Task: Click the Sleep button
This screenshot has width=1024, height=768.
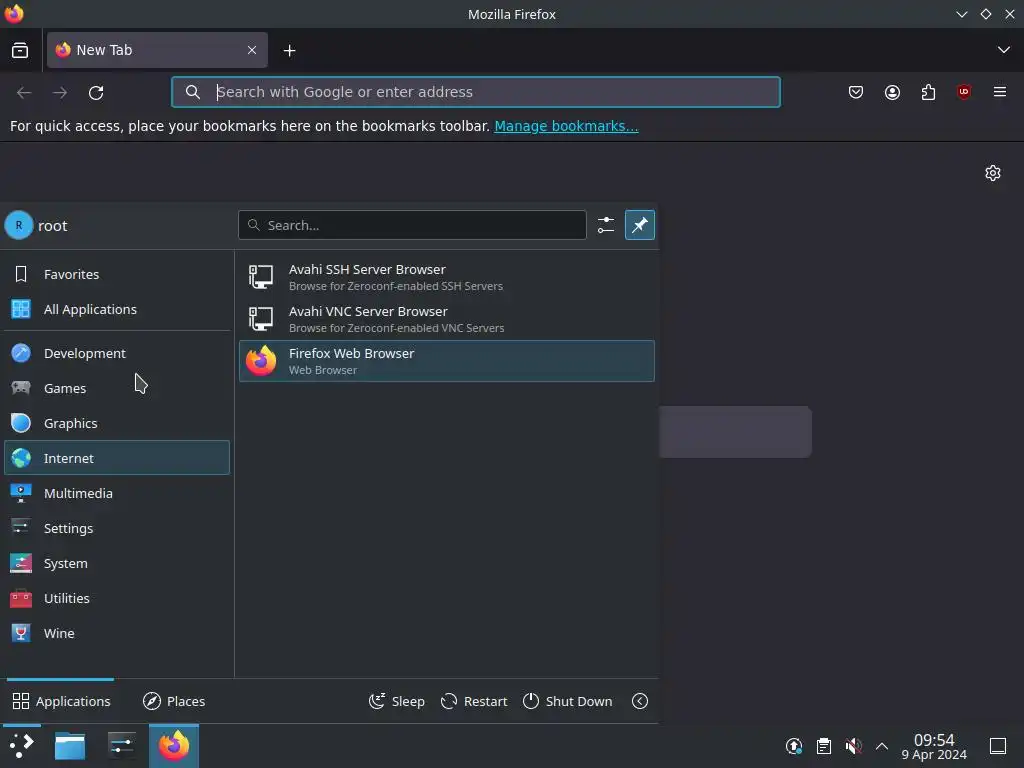Action: point(396,701)
